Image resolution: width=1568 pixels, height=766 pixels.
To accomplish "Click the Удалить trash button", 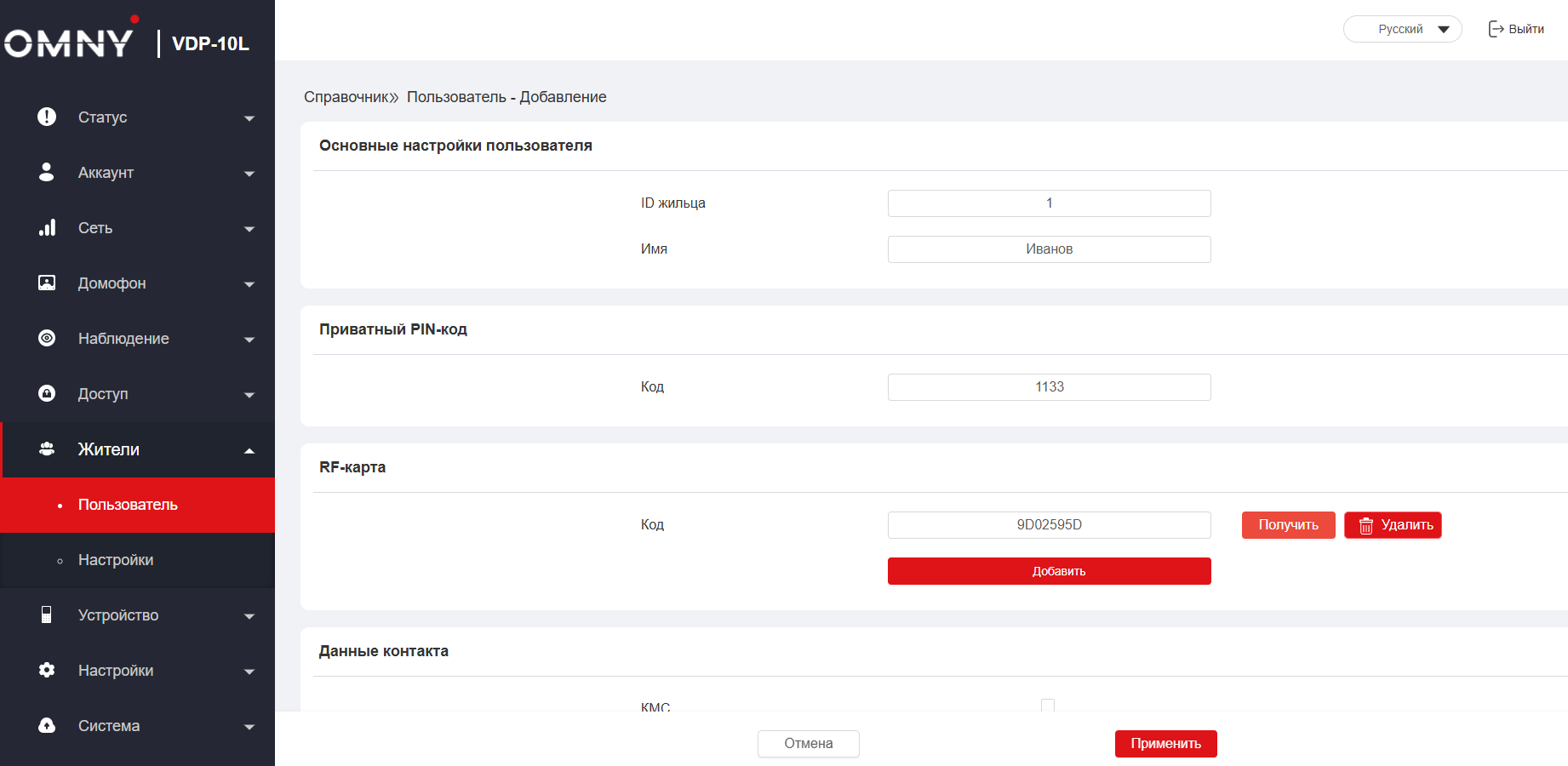I will 1392,525.
